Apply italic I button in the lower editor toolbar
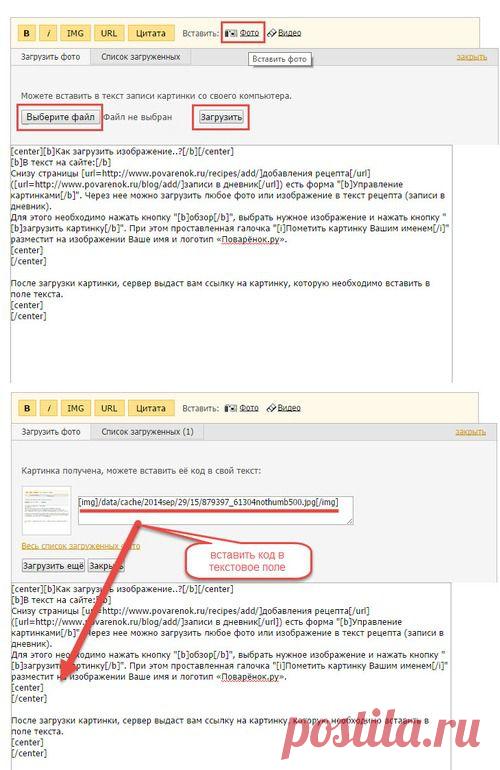 click(x=48, y=408)
